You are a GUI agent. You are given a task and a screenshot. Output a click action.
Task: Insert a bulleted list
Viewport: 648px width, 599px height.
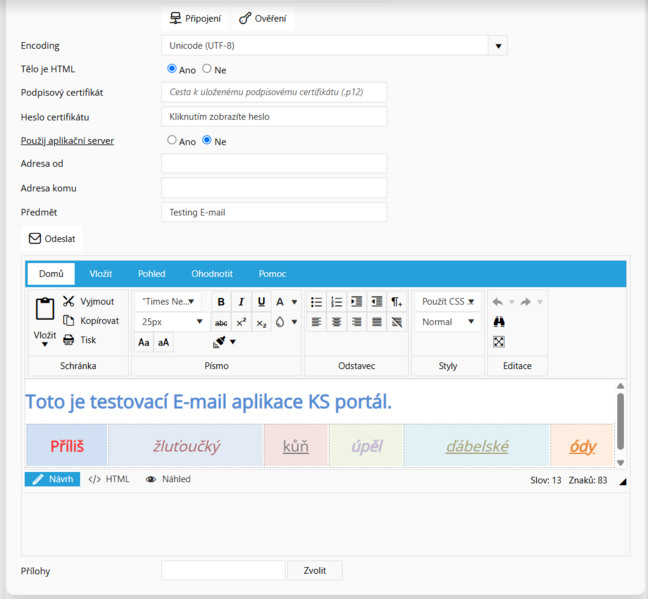pyautogui.click(x=317, y=302)
